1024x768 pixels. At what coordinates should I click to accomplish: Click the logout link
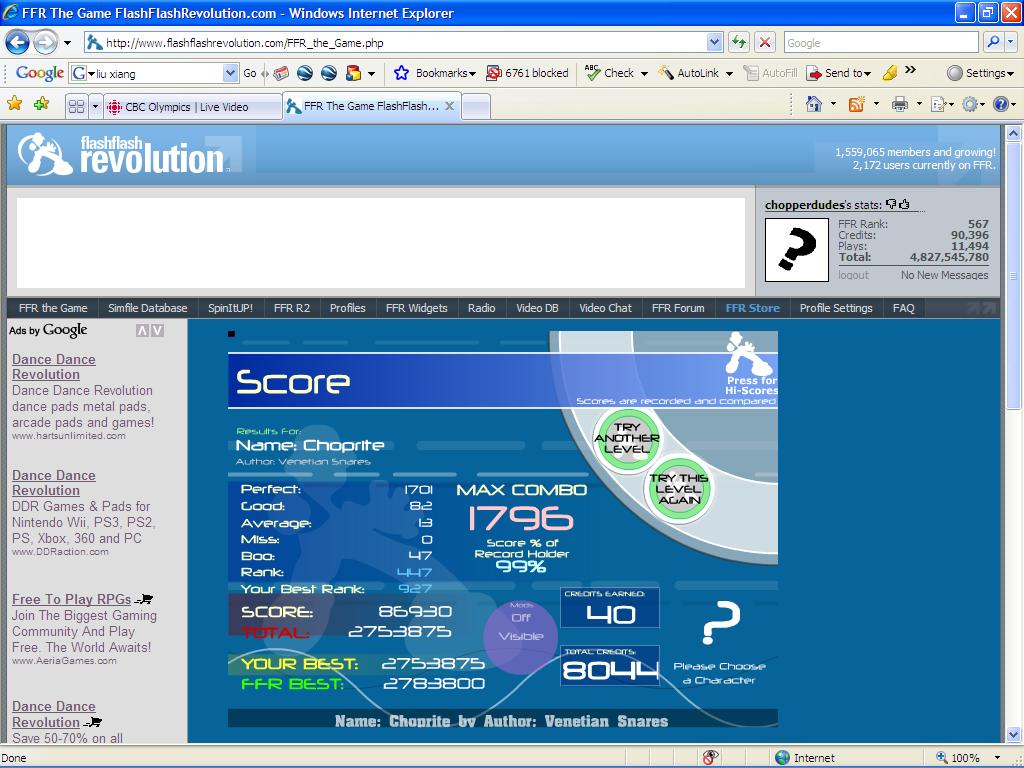coord(854,275)
